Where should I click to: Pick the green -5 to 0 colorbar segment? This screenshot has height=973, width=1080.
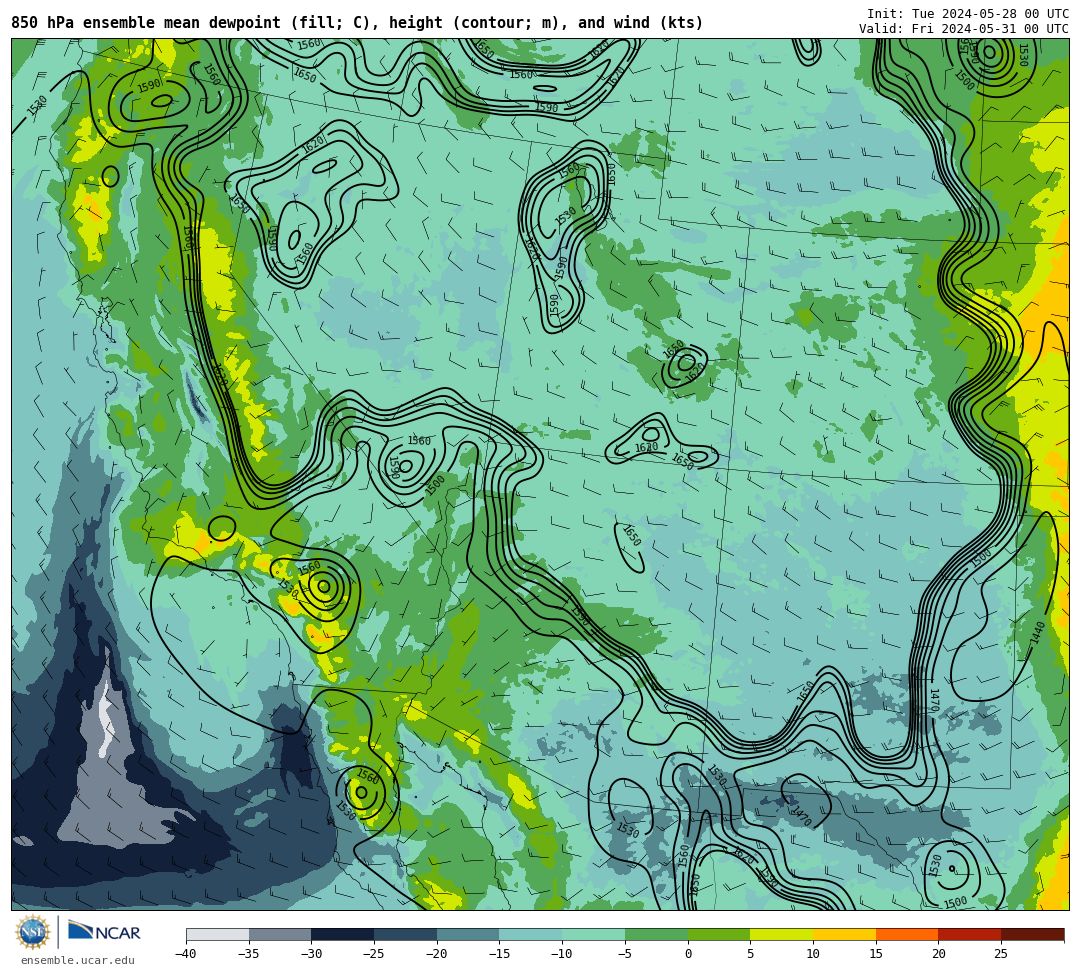656,934
